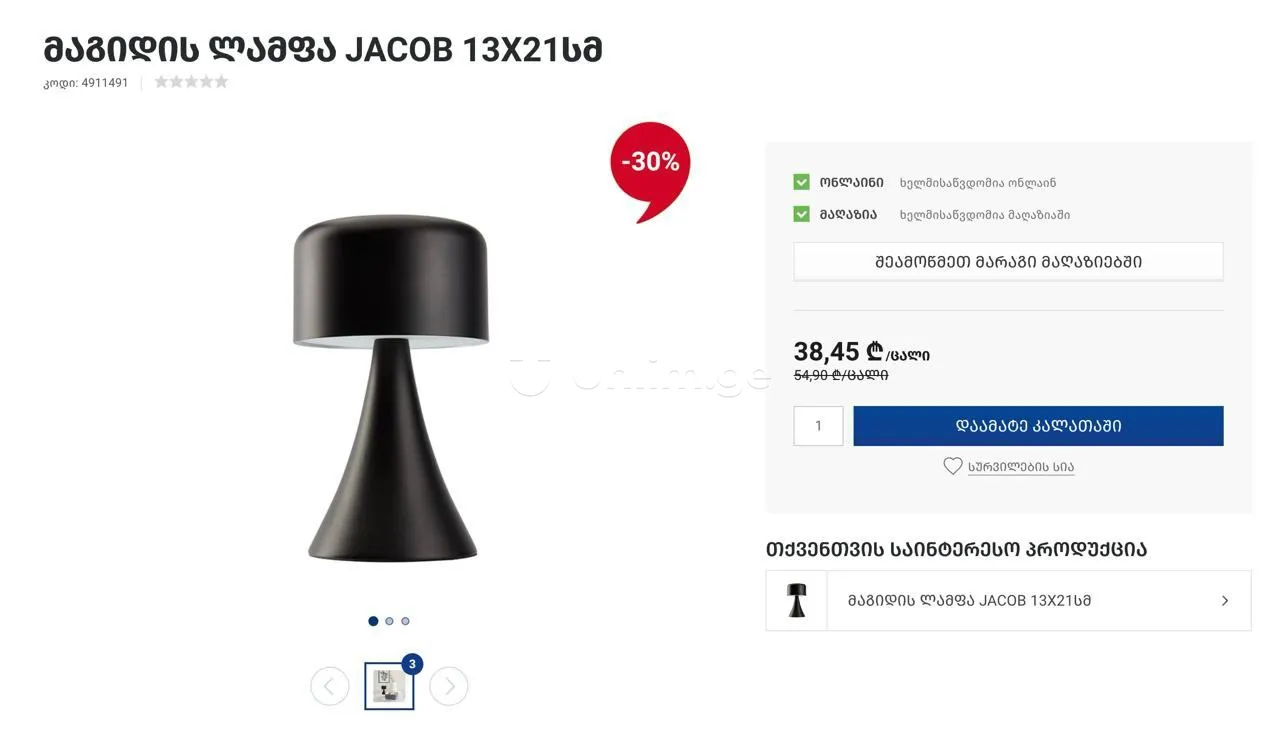Toggle the ონლაინი availability checkbox
The width and height of the screenshot is (1280, 747).
[801, 182]
